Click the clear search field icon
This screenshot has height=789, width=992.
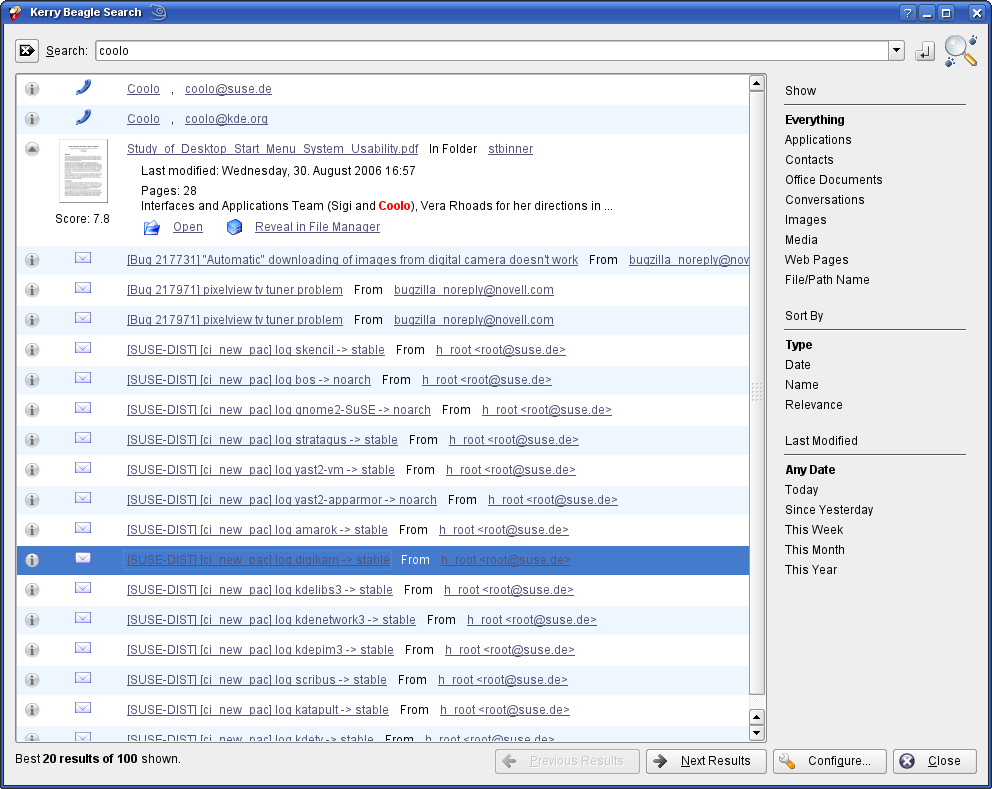click(x=27, y=51)
